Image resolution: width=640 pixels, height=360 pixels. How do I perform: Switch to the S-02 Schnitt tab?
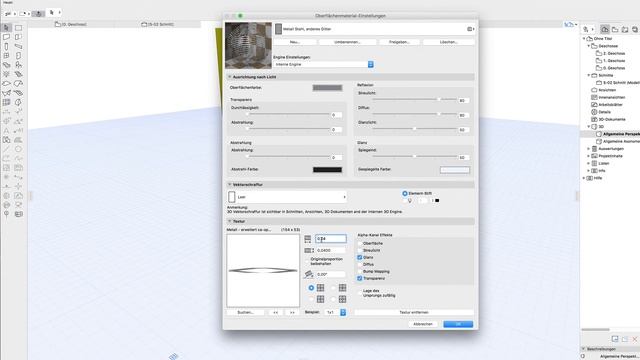158,24
